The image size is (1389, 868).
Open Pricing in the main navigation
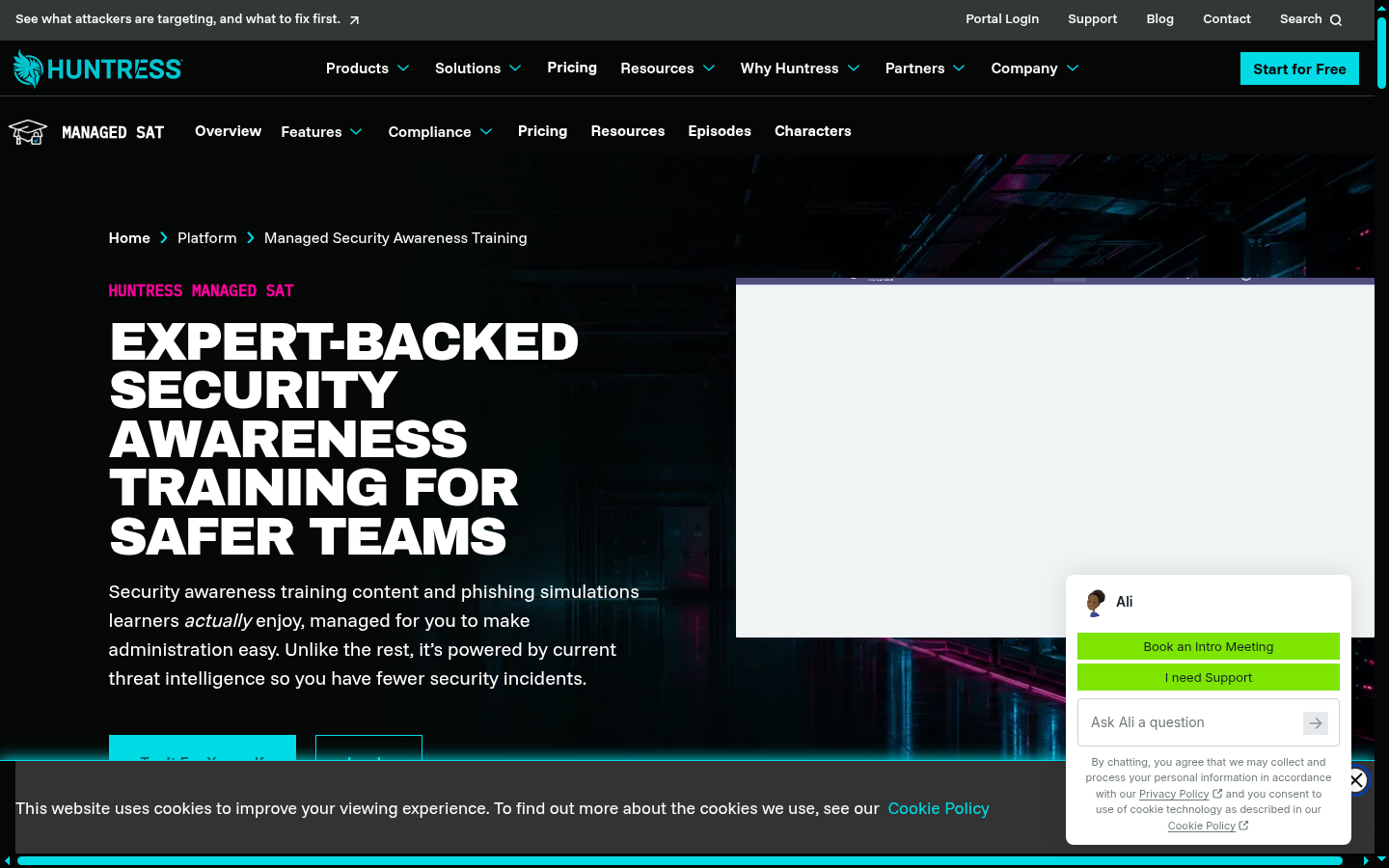coord(572,68)
